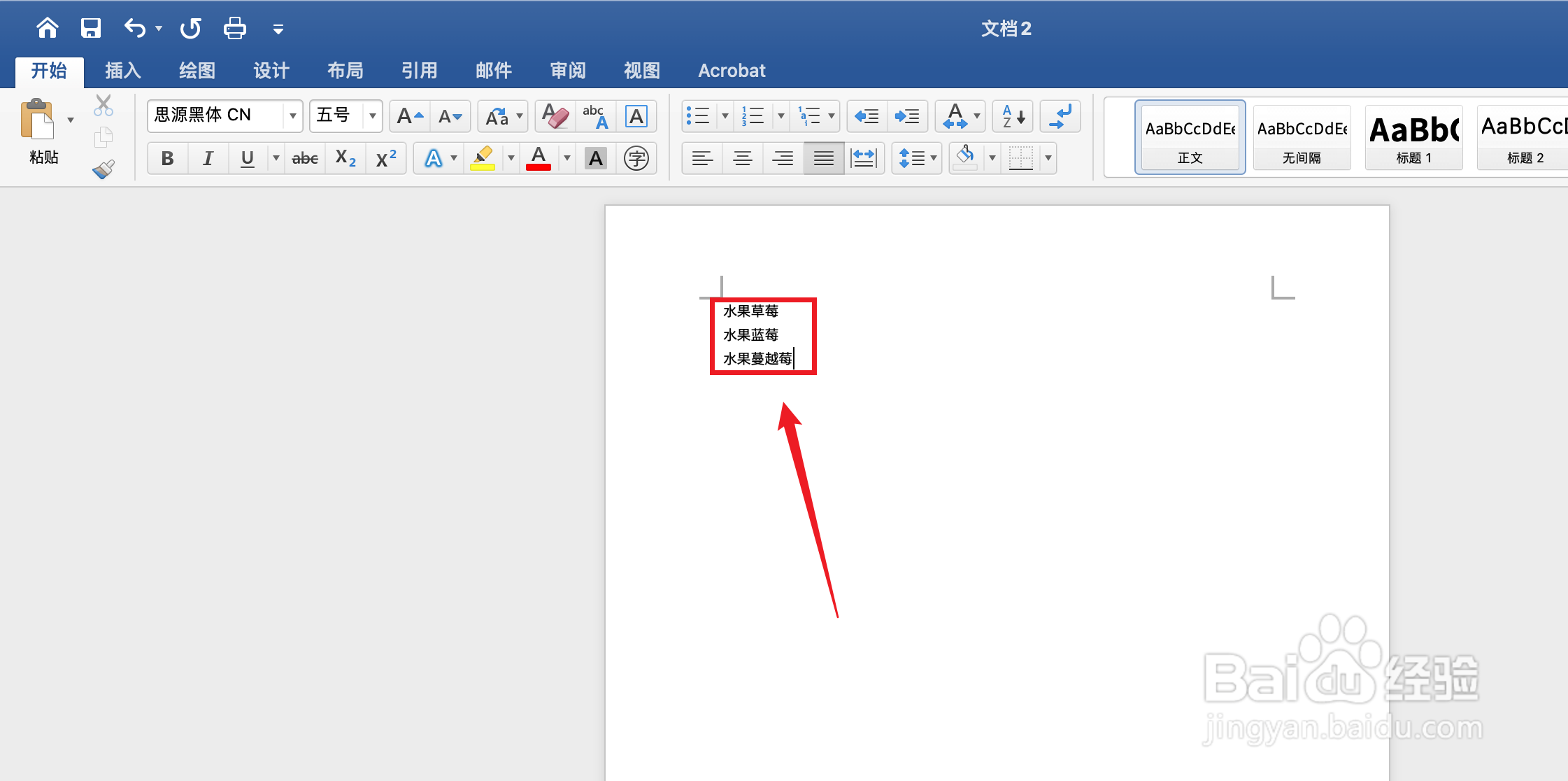
Task: Apply the red font color swatch
Action: (x=538, y=159)
